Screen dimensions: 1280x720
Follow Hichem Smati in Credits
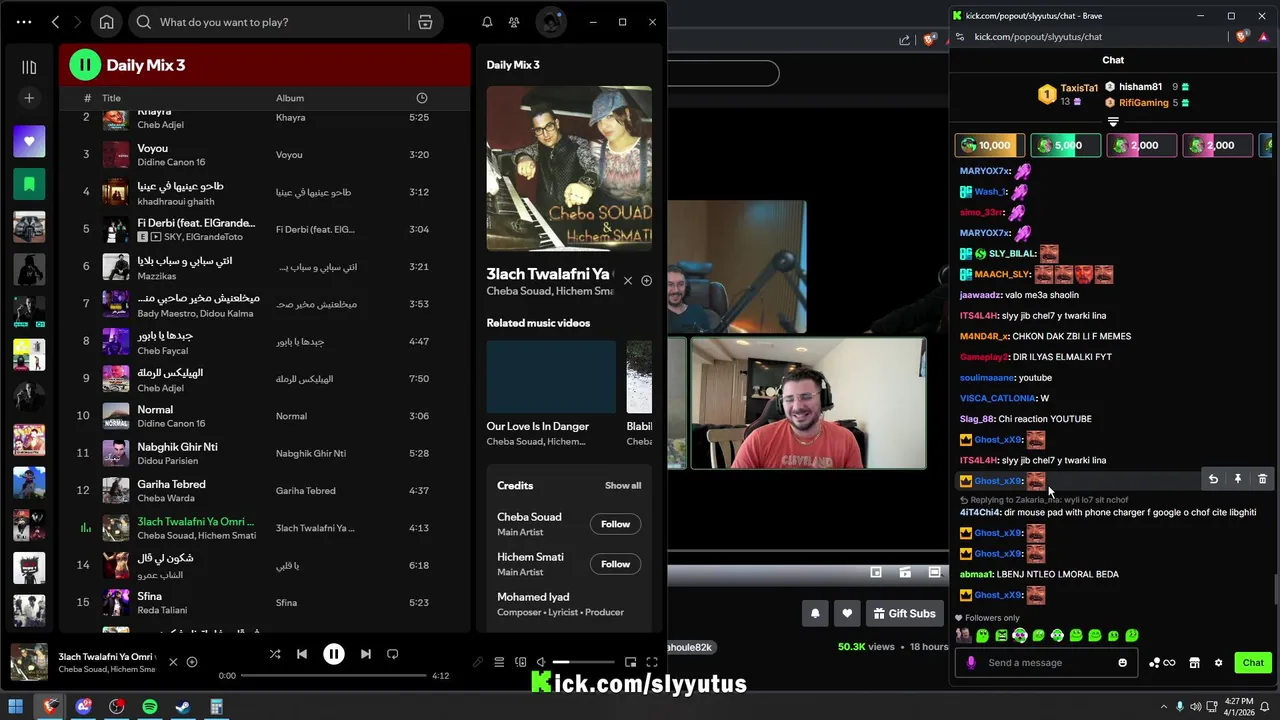(x=615, y=564)
